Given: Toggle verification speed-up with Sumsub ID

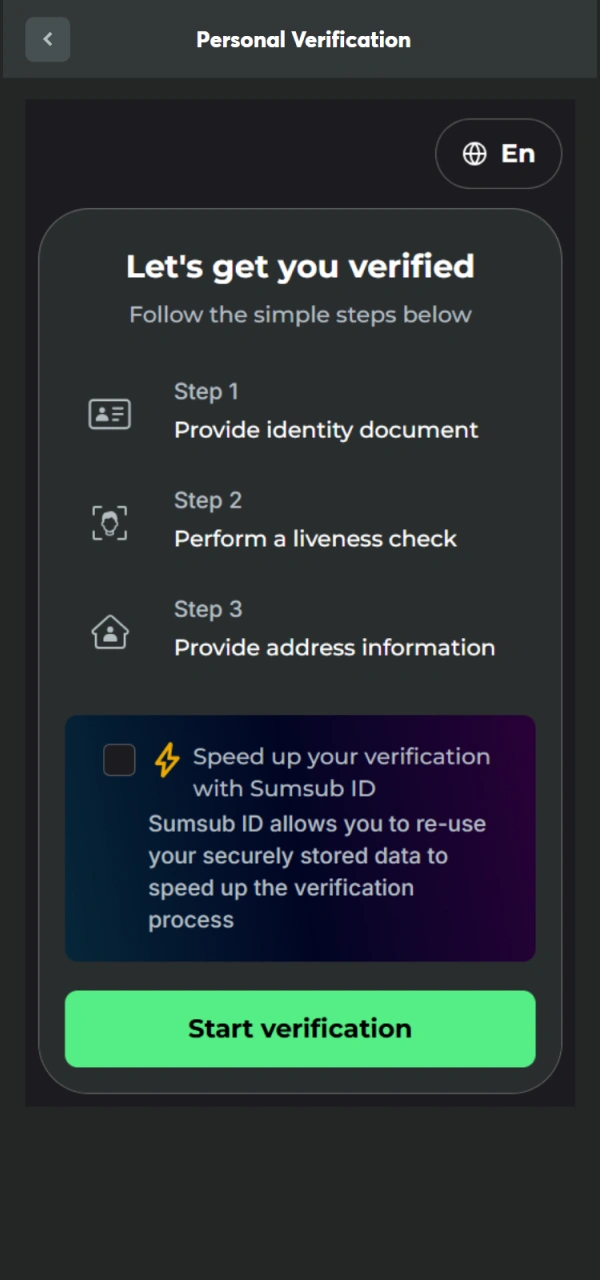Looking at the screenshot, I should (x=119, y=760).
